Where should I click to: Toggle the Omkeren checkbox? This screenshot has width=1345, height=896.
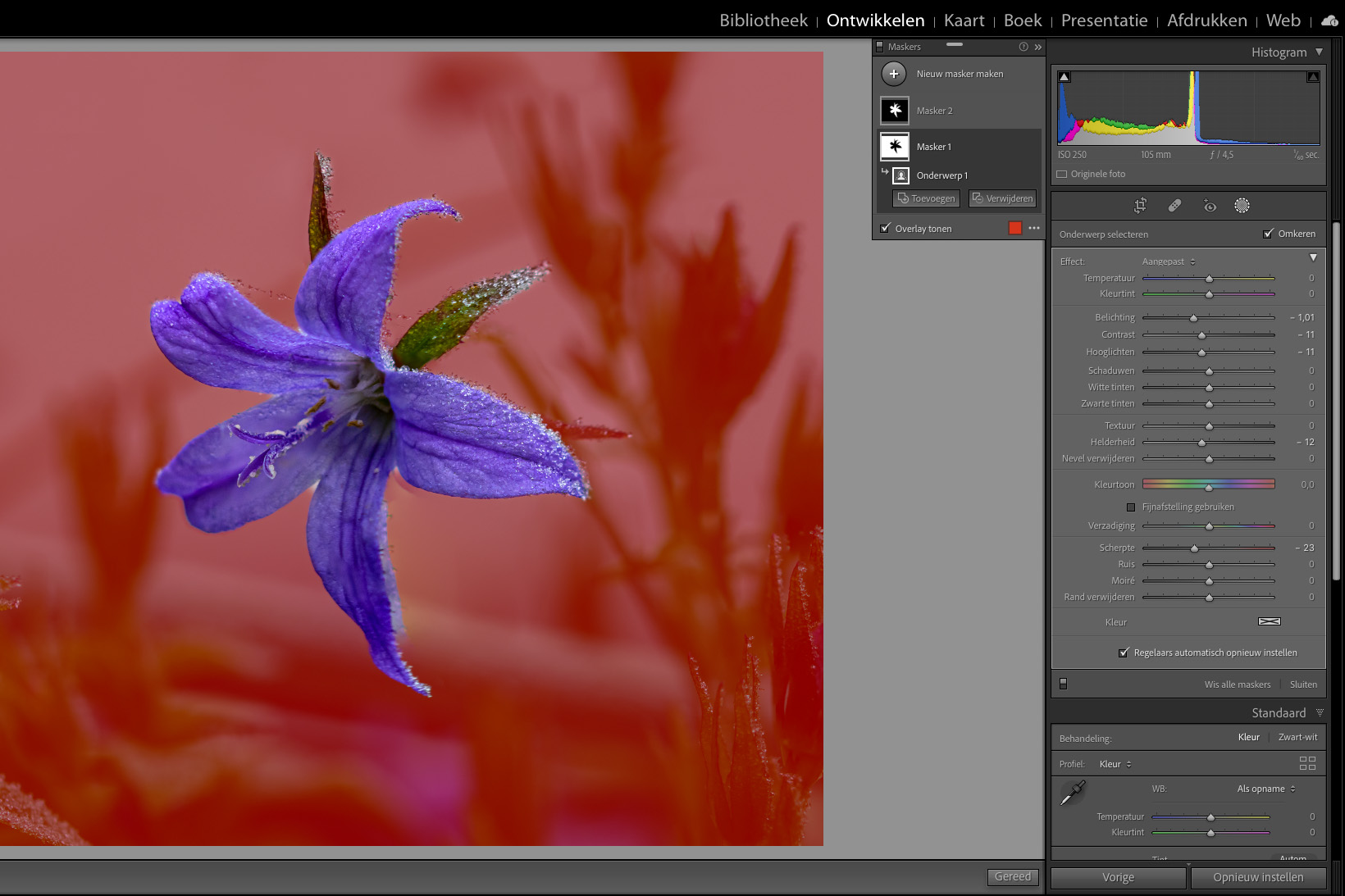(1269, 234)
